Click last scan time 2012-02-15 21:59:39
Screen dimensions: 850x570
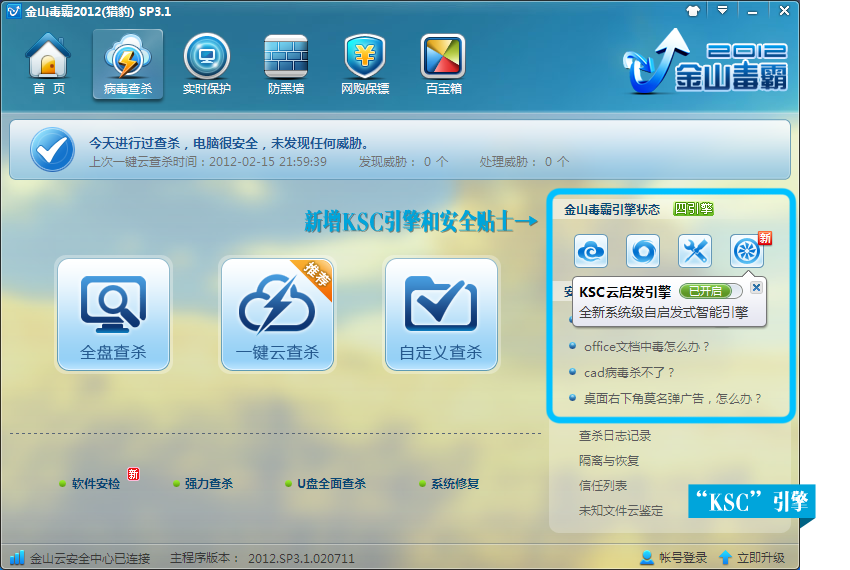click(268, 162)
